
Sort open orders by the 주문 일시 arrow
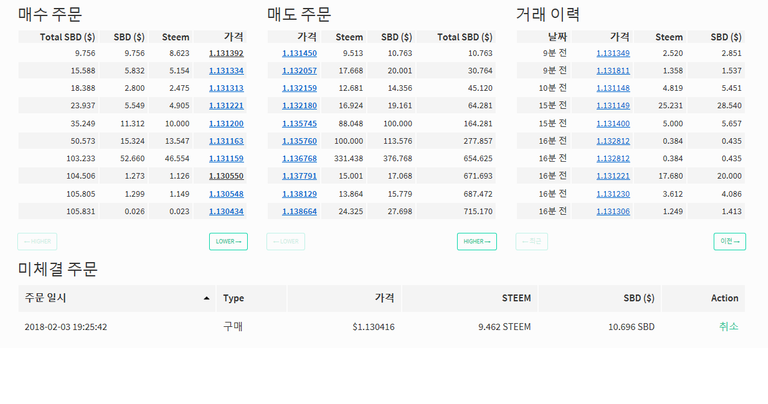[207, 298]
